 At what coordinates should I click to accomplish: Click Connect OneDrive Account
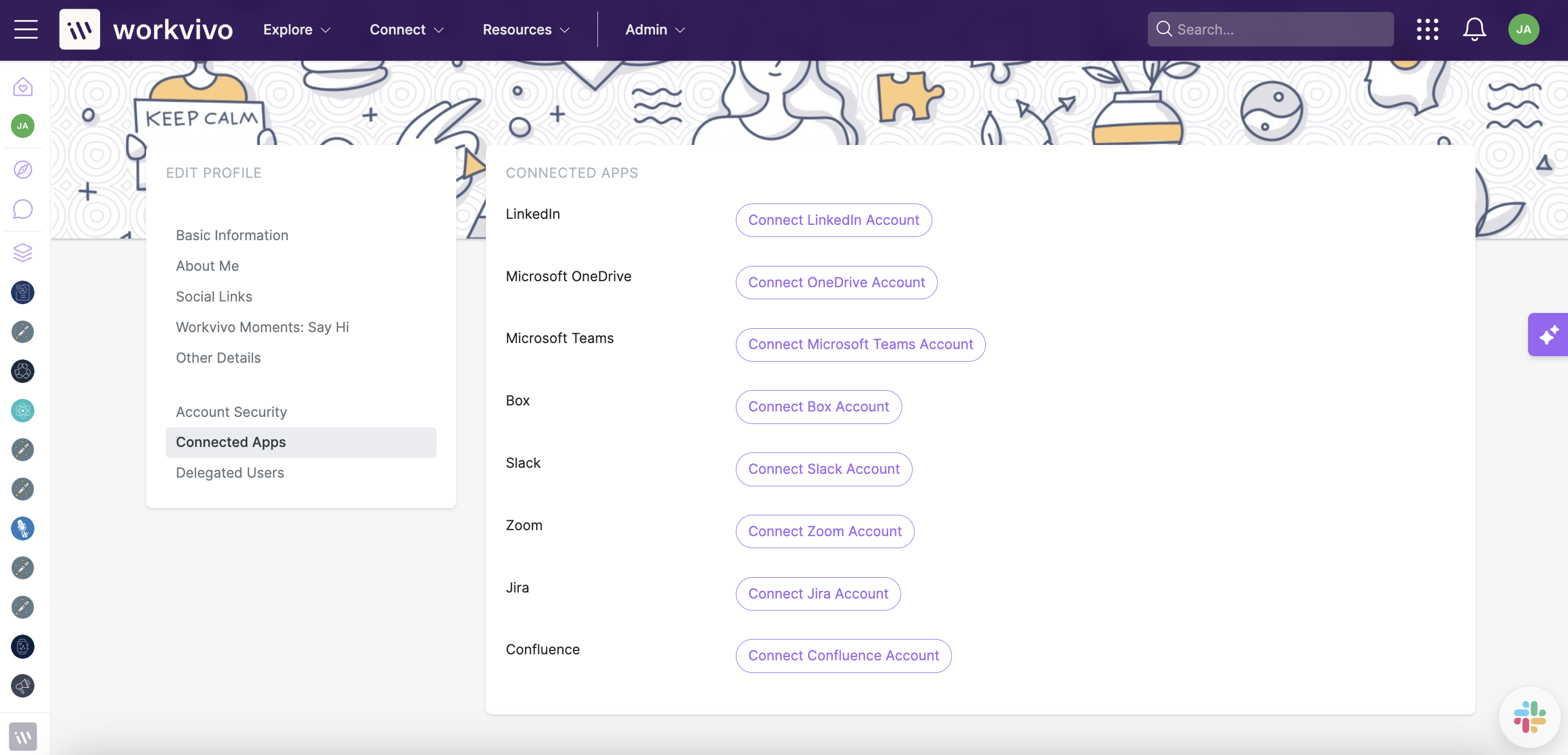click(x=837, y=282)
